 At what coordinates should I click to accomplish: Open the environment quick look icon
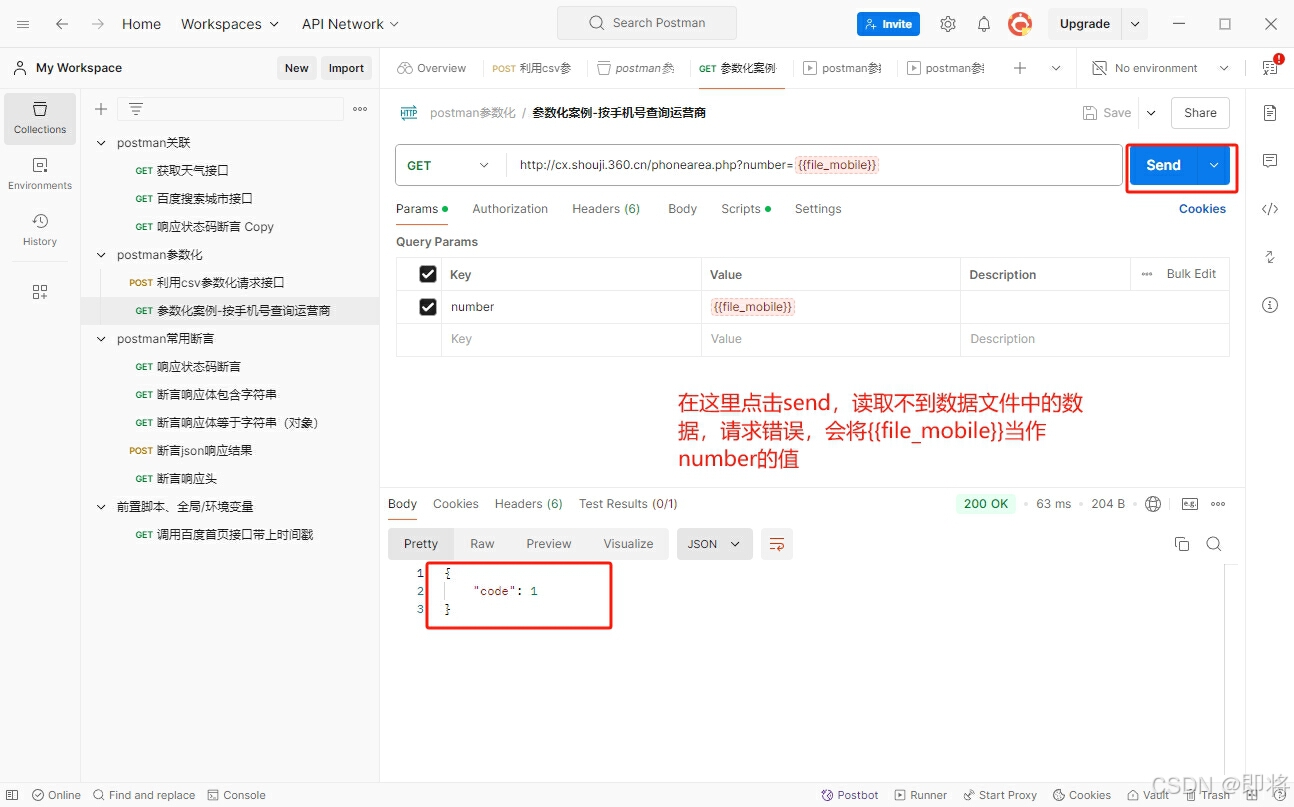1270,67
